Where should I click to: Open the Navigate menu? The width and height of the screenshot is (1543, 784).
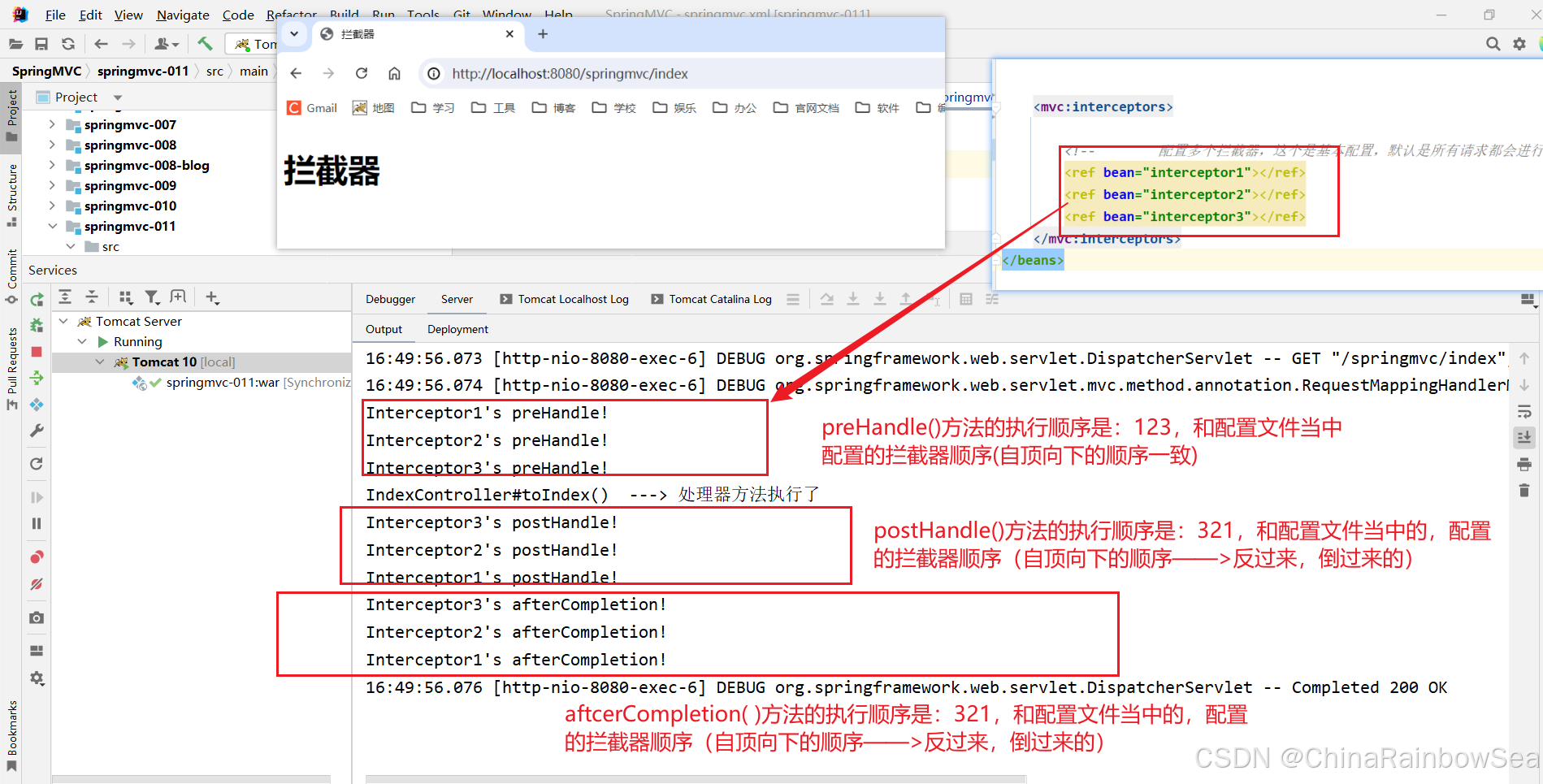tap(183, 15)
